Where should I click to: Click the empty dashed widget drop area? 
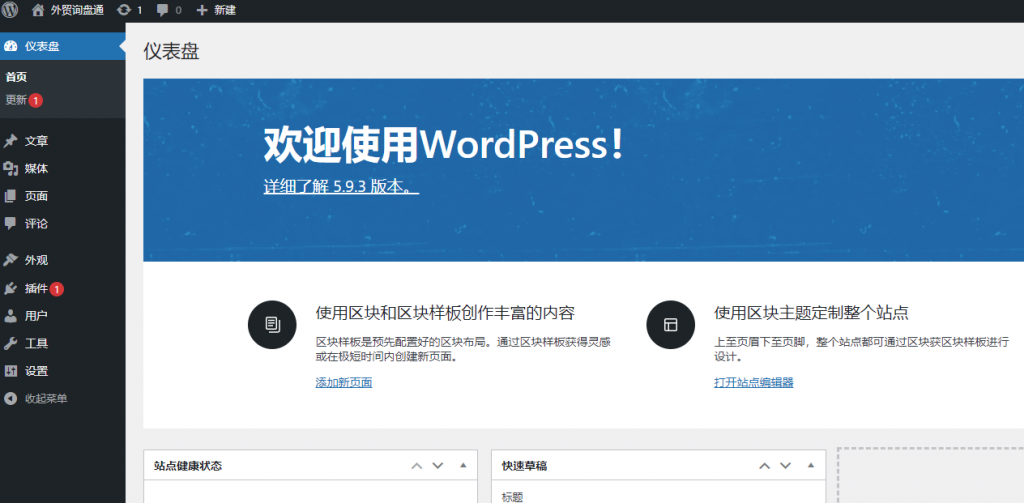click(931, 476)
